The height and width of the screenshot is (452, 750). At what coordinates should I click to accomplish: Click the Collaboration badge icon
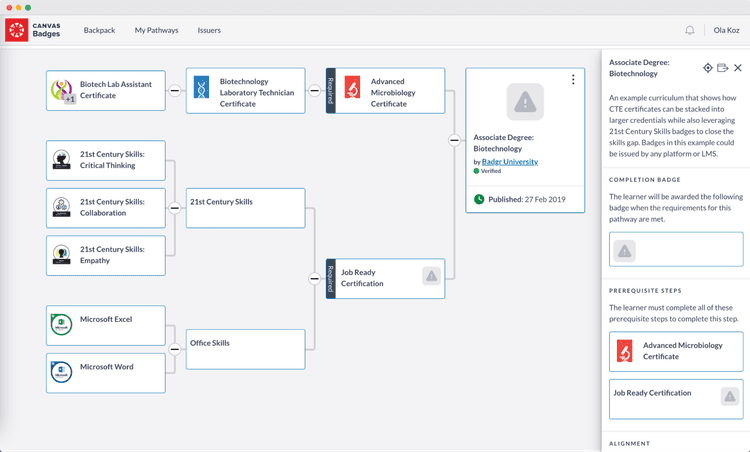[x=61, y=208]
